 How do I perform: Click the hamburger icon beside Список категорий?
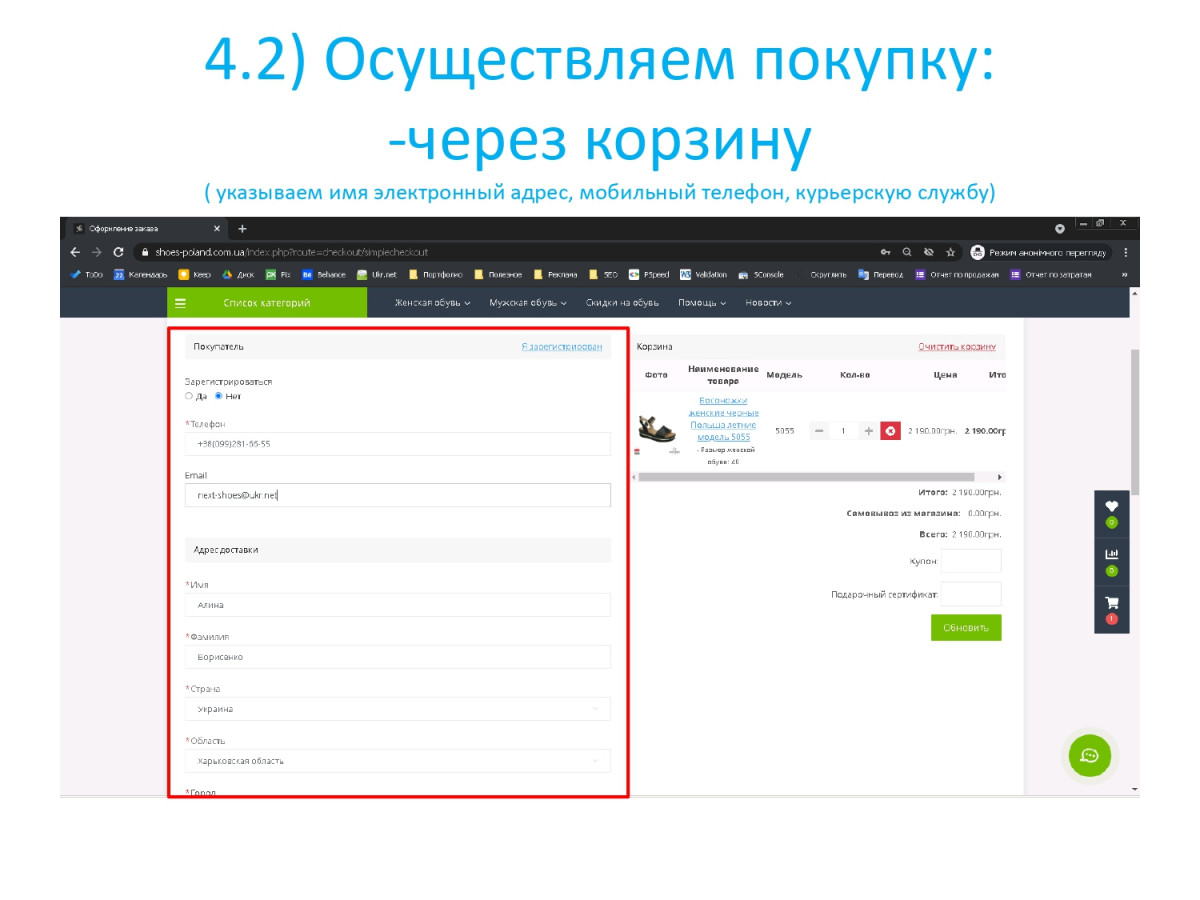181,303
